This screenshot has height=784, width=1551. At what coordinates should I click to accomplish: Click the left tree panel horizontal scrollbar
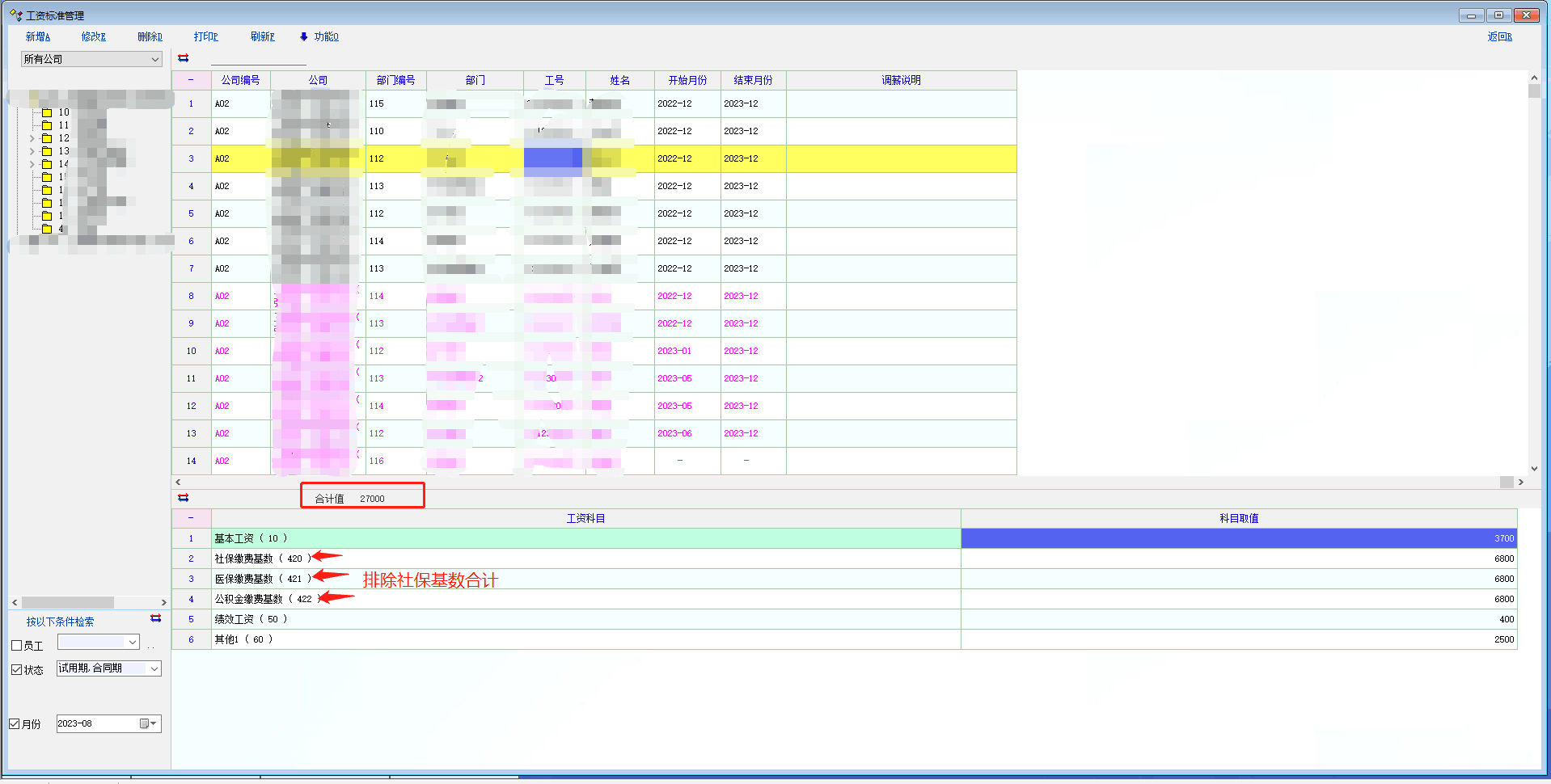click(x=68, y=602)
